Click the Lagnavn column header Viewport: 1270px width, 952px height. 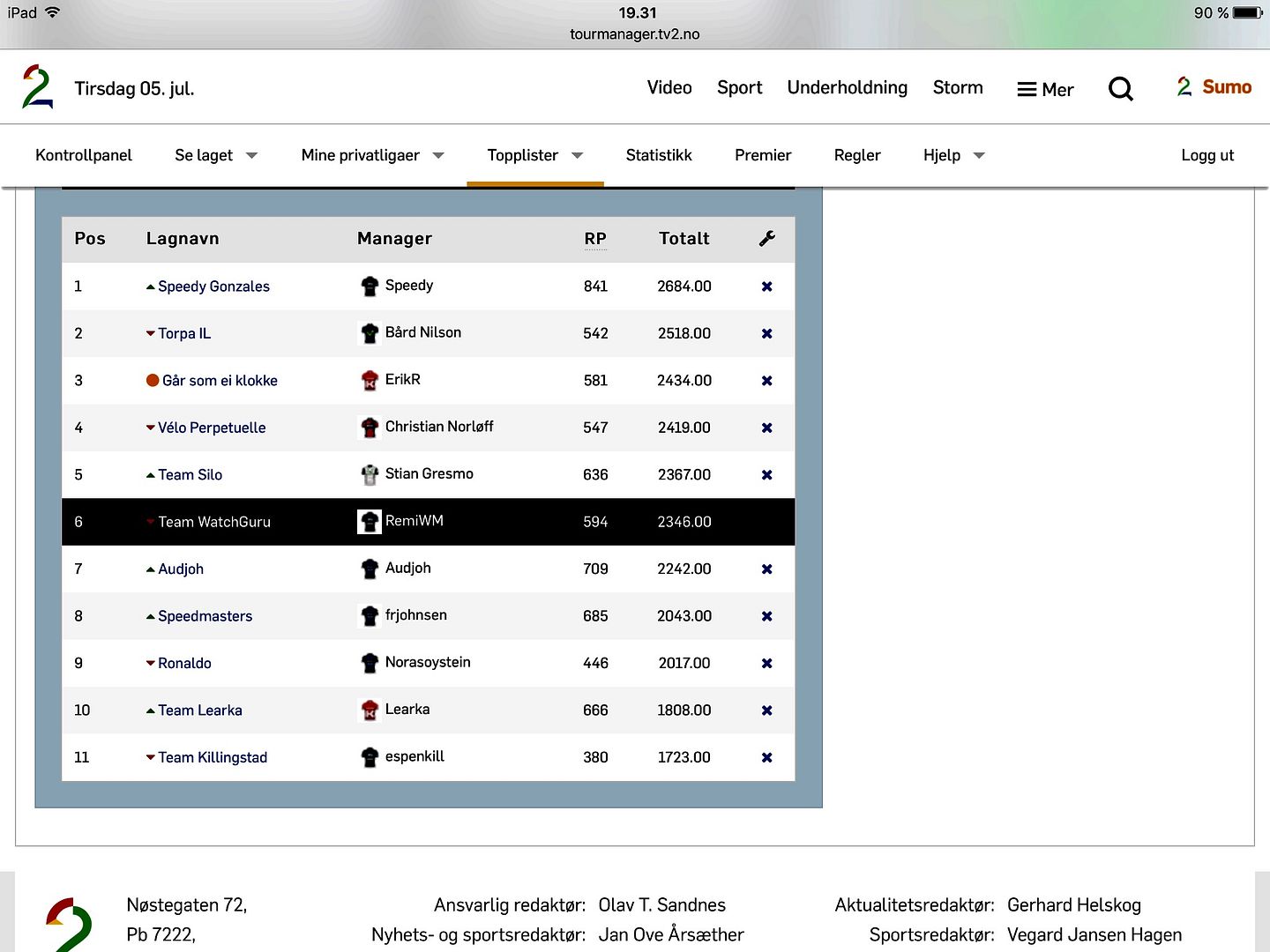[x=183, y=239]
